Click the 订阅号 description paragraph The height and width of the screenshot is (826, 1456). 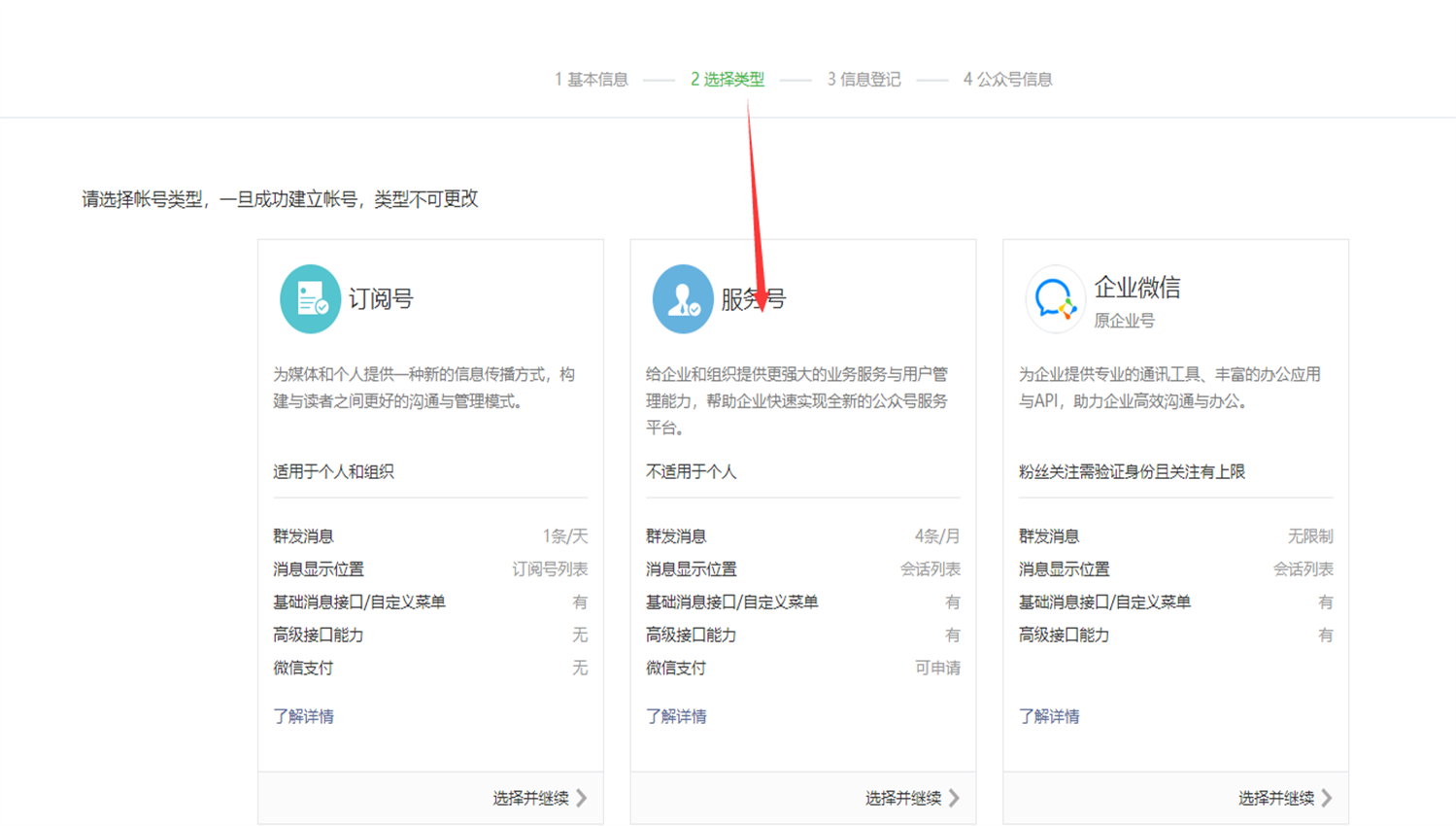click(424, 388)
